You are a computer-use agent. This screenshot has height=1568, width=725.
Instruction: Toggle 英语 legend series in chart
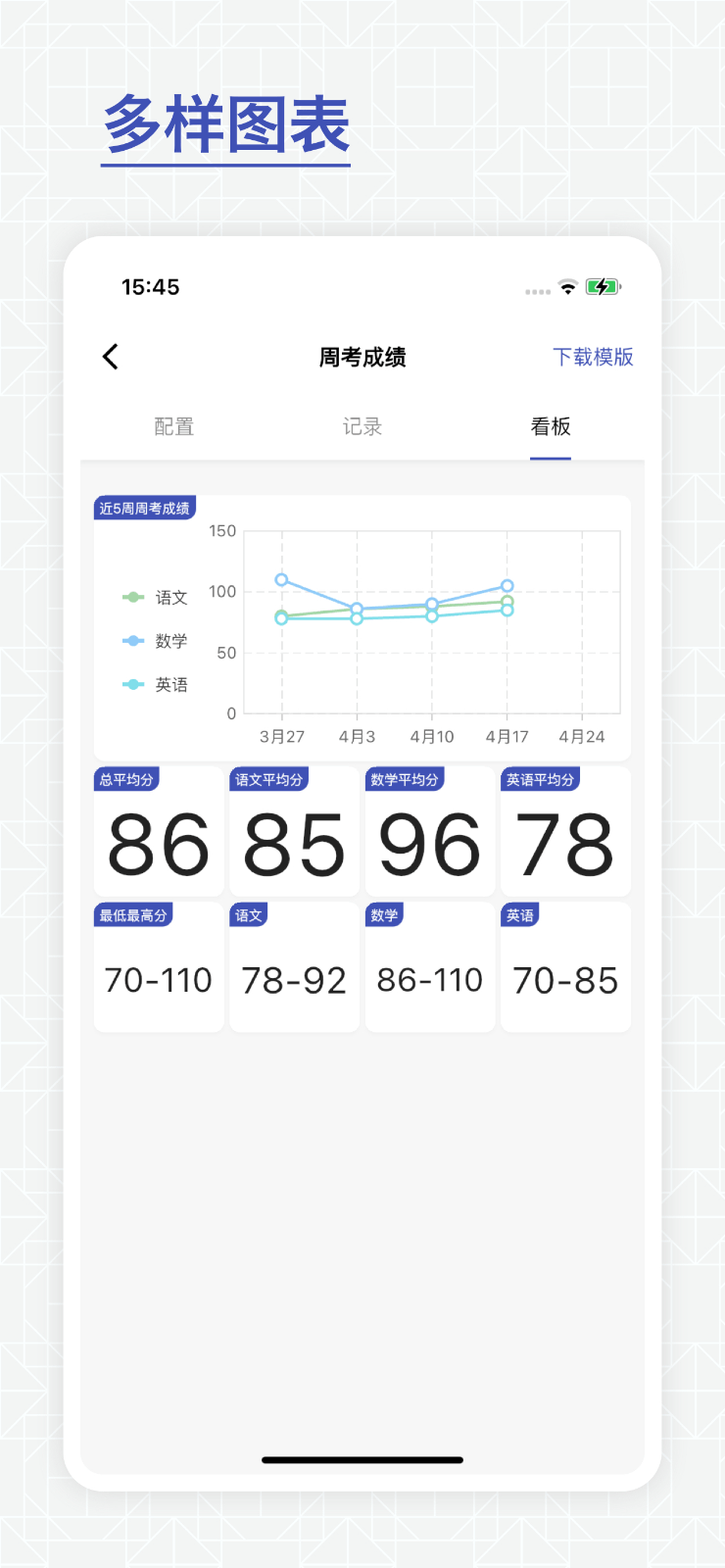pos(156,685)
